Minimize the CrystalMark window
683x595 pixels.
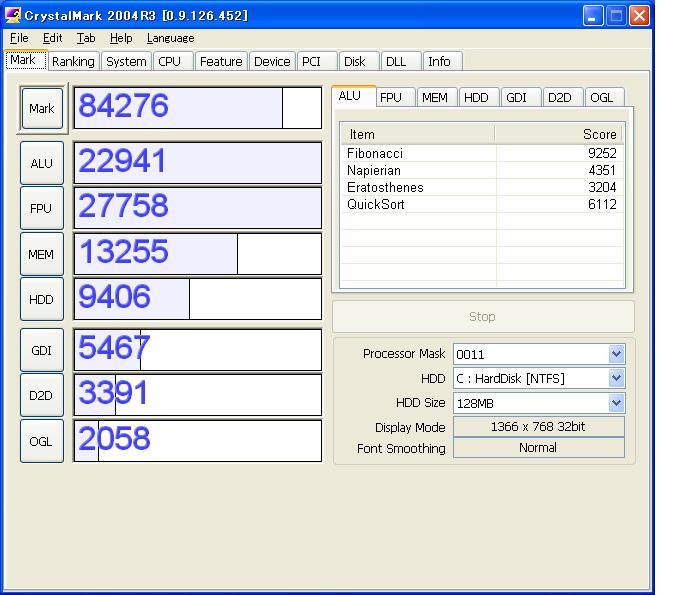(592, 16)
